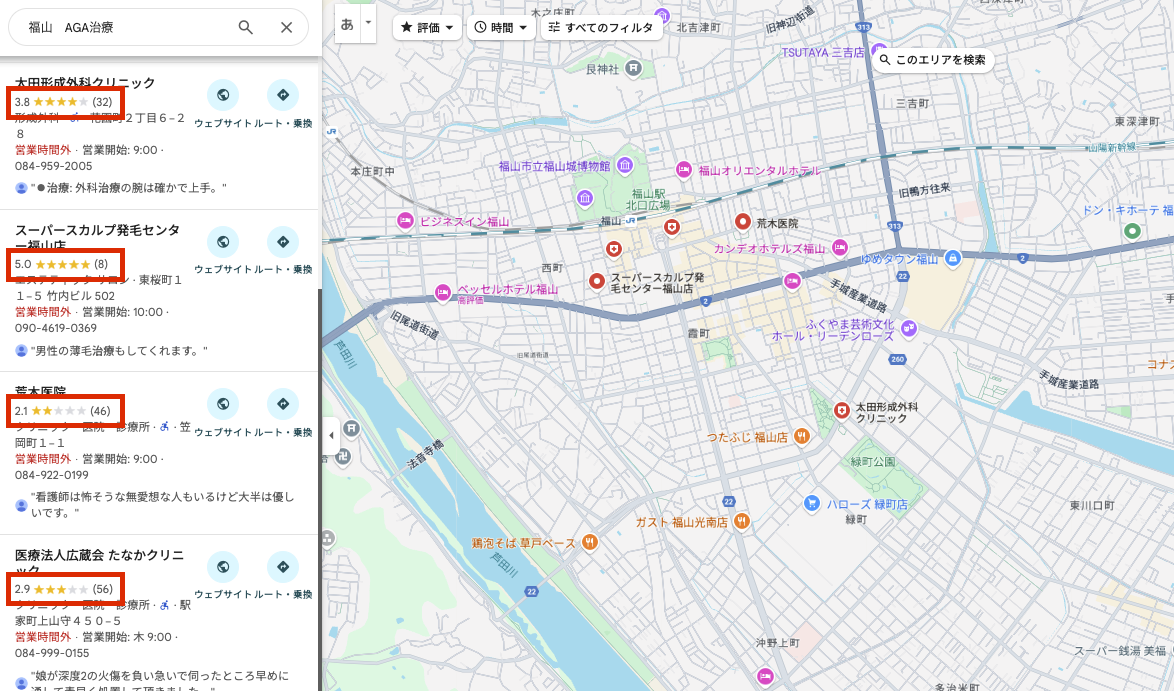
Task: Open website icon for たなかクリニック
Action: [x=223, y=567]
